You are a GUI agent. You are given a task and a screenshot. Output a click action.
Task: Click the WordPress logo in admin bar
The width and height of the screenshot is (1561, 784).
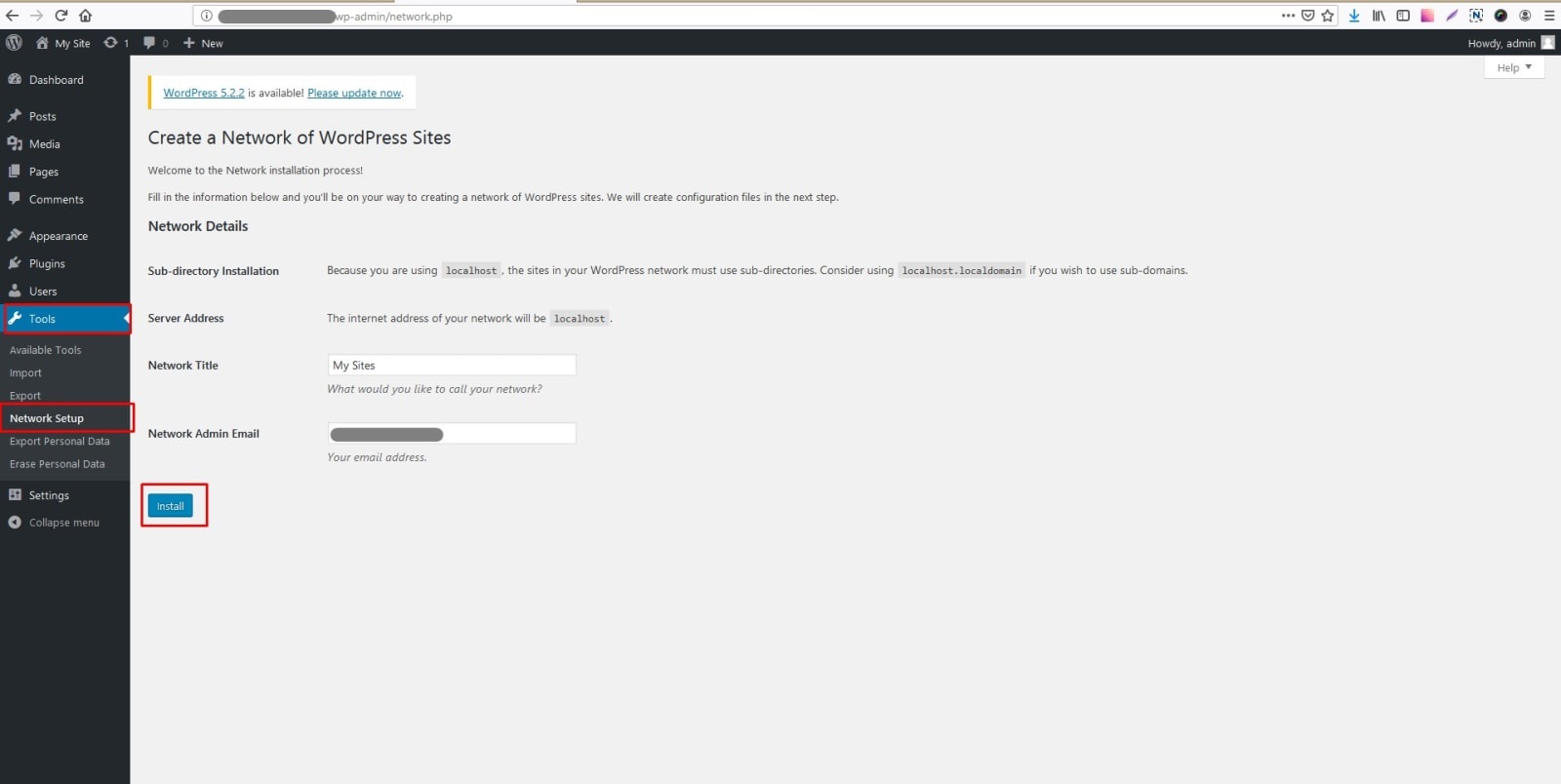click(14, 43)
